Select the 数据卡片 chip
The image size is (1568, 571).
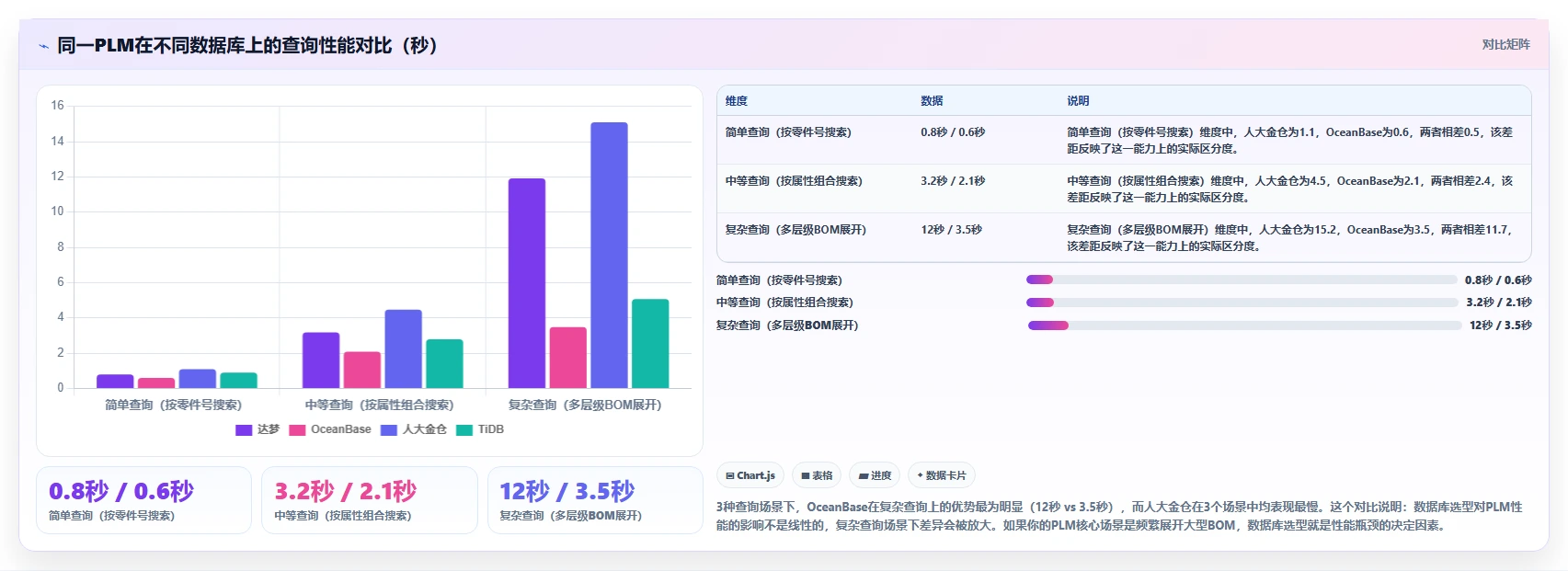coord(942,475)
